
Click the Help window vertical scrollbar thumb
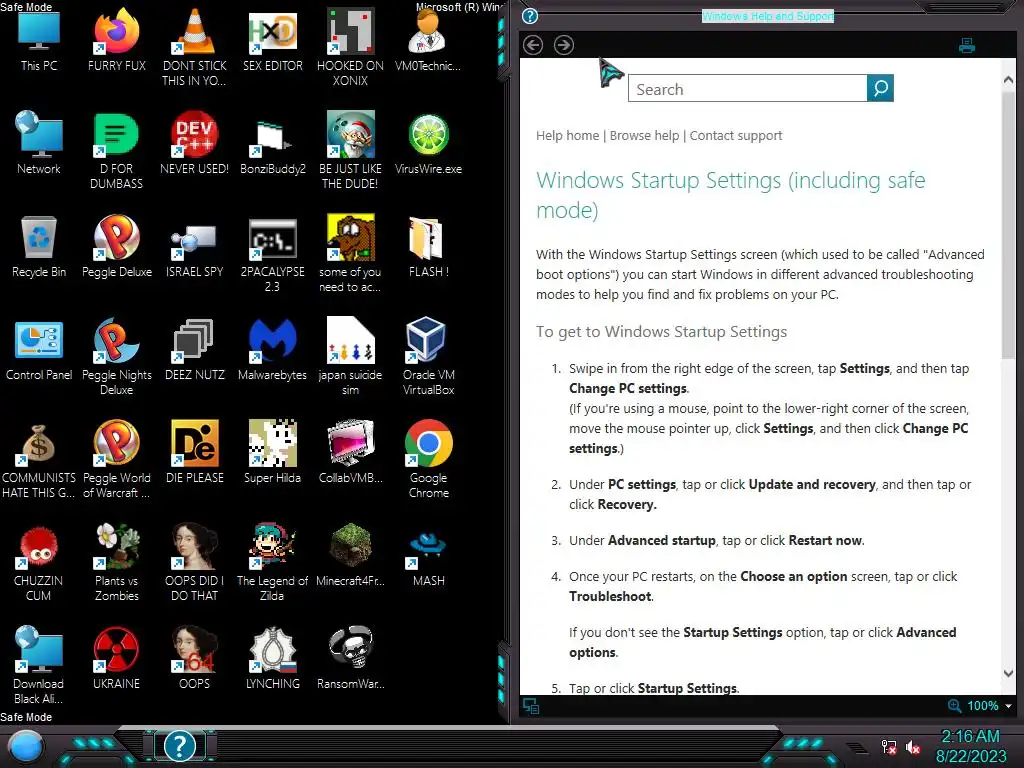pyautogui.click(x=1008, y=225)
